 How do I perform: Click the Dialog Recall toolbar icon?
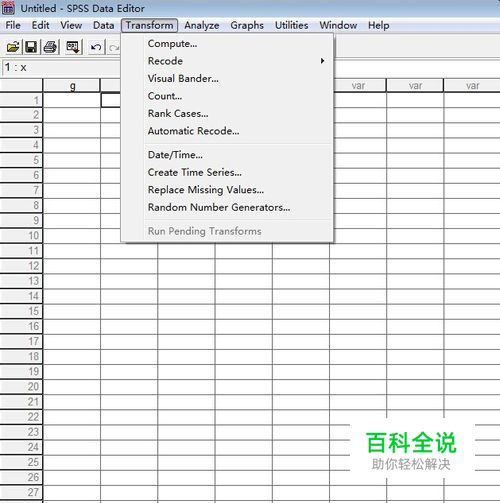pos(73,47)
